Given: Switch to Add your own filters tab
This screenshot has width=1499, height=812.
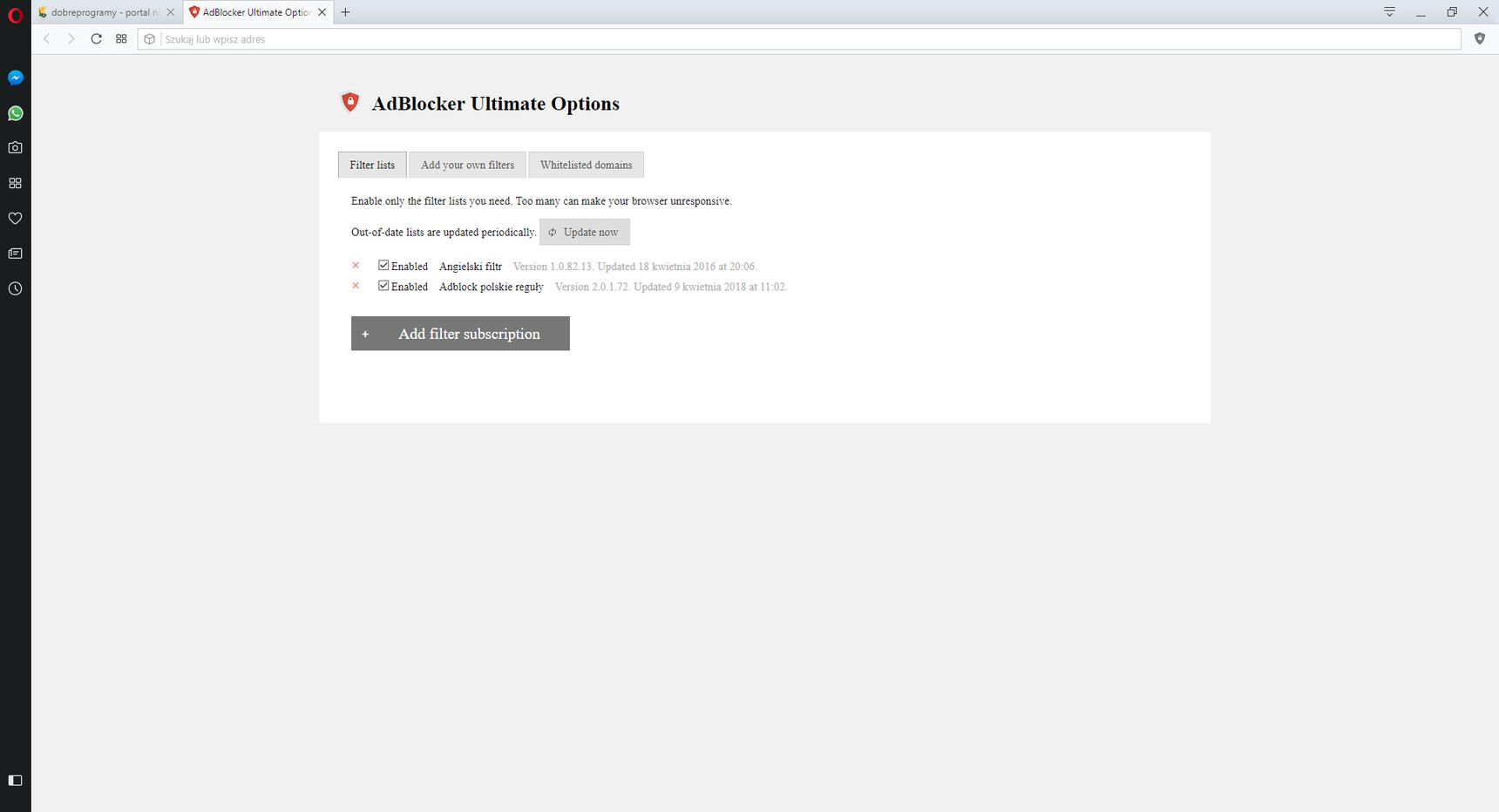Looking at the screenshot, I should [467, 165].
